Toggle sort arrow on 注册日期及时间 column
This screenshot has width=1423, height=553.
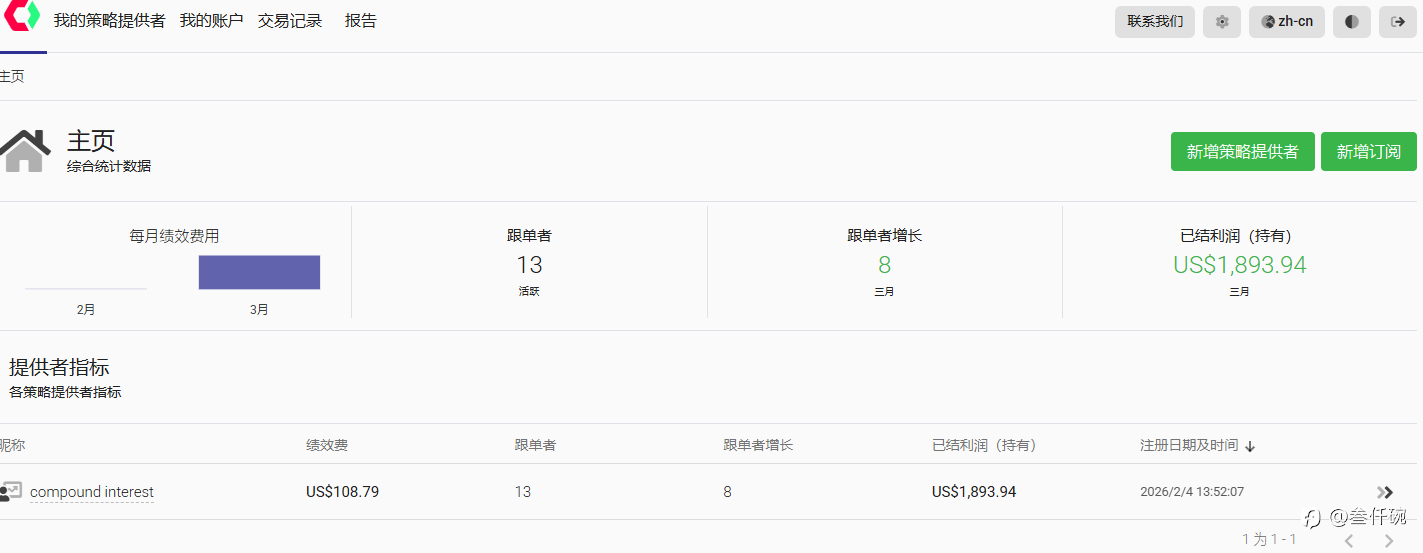(x=1250, y=446)
